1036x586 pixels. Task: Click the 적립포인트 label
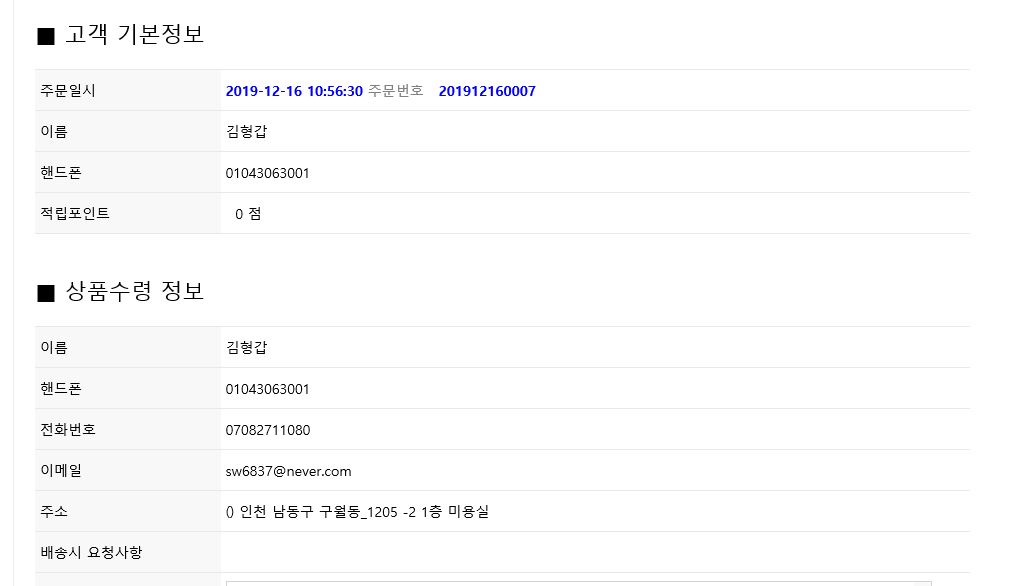click(75, 213)
